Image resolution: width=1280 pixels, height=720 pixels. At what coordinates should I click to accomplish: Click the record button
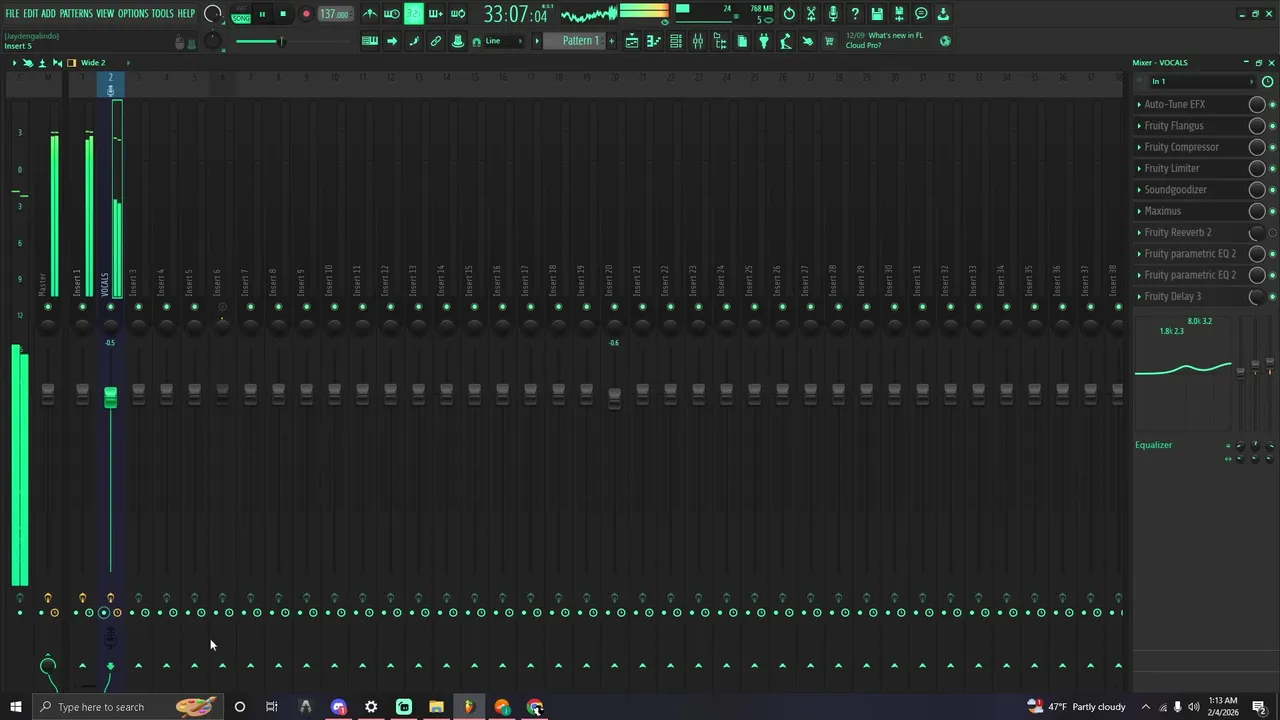pos(306,14)
